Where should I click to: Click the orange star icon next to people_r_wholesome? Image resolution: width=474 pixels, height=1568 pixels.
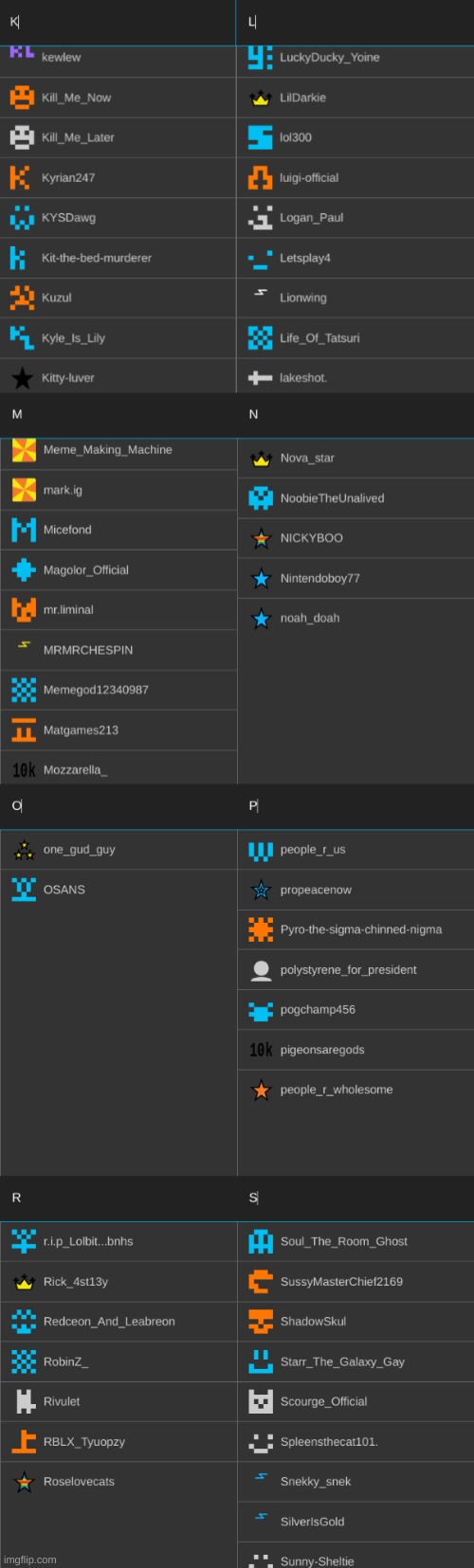click(x=261, y=1090)
